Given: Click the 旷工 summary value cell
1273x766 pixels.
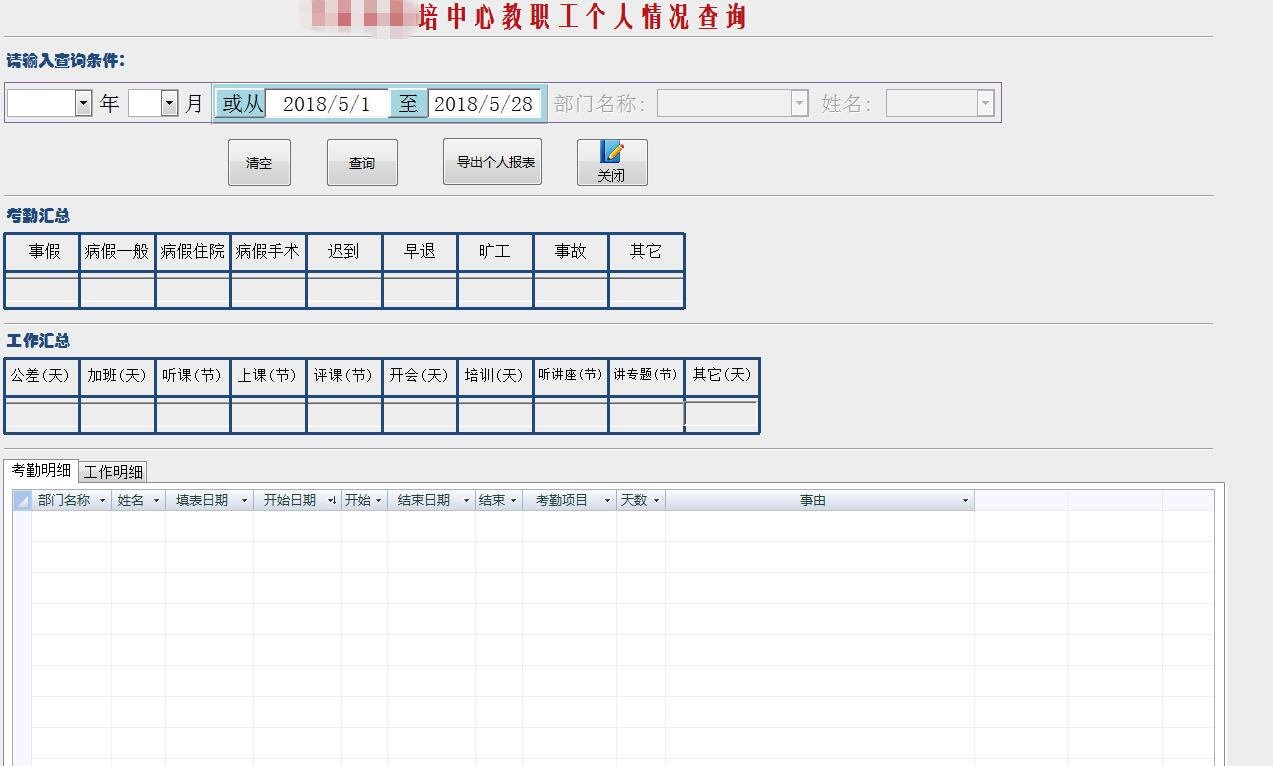Looking at the screenshot, I should click(495, 291).
